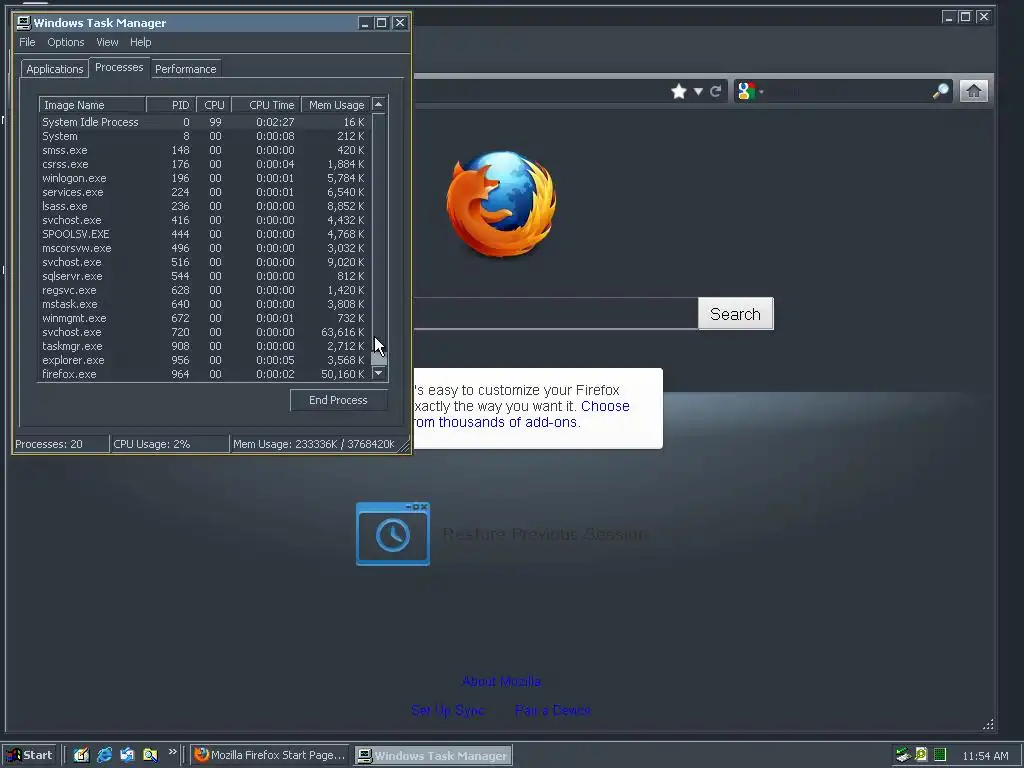Click the fourth Quick Launch search icon
Viewport: 1024px width, 768px height.
[150, 755]
